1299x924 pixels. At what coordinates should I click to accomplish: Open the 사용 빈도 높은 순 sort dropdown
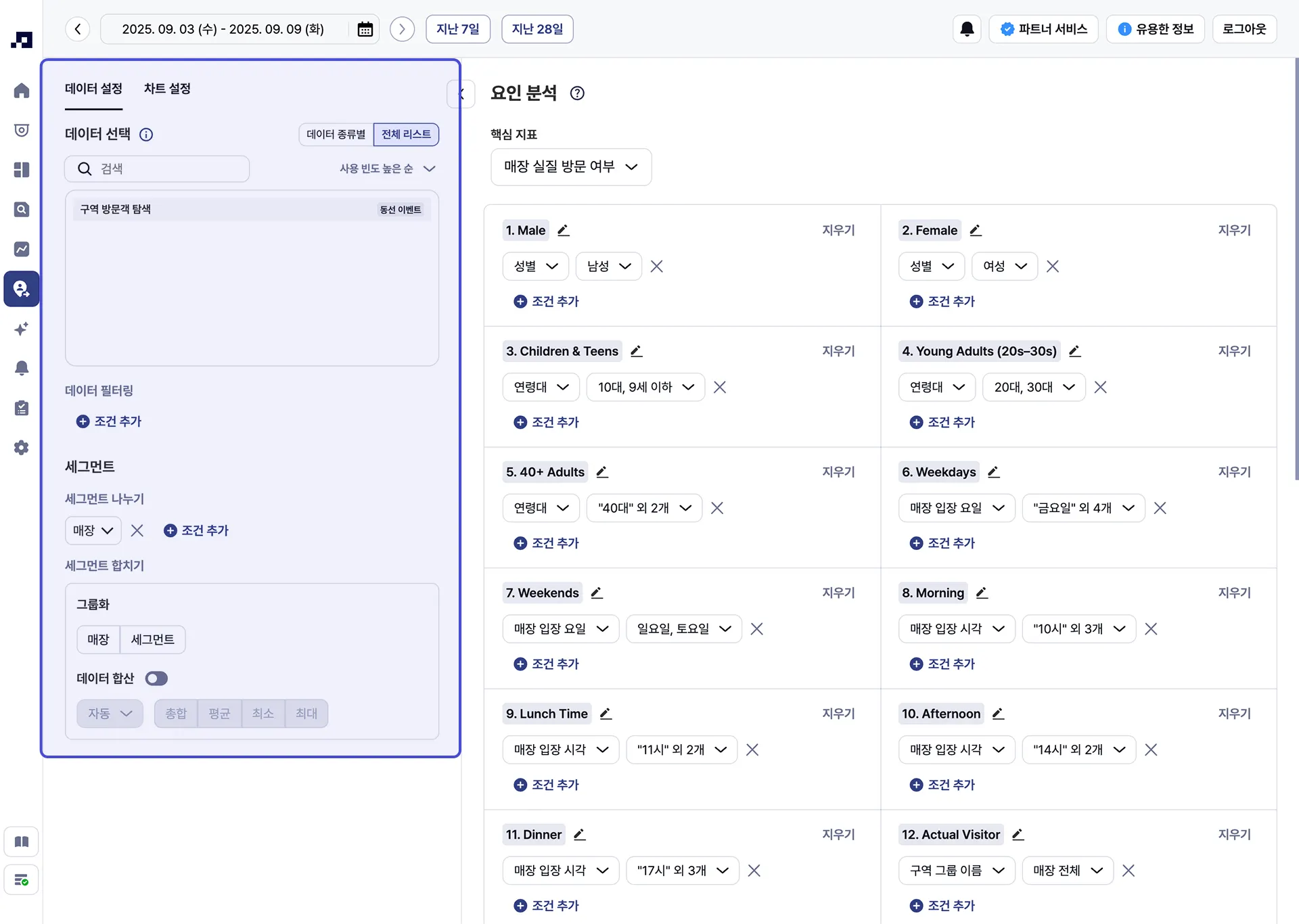(x=387, y=168)
